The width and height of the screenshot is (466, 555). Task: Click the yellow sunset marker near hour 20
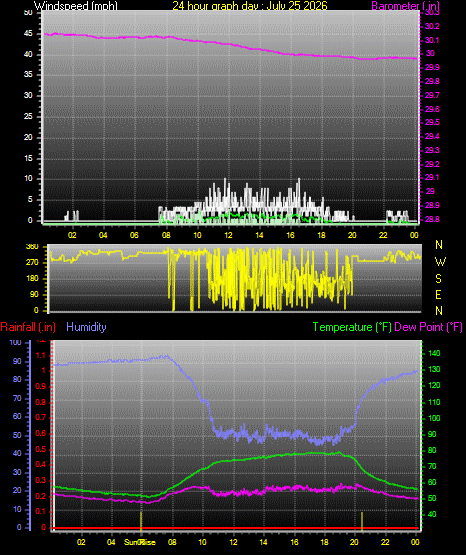point(362,521)
